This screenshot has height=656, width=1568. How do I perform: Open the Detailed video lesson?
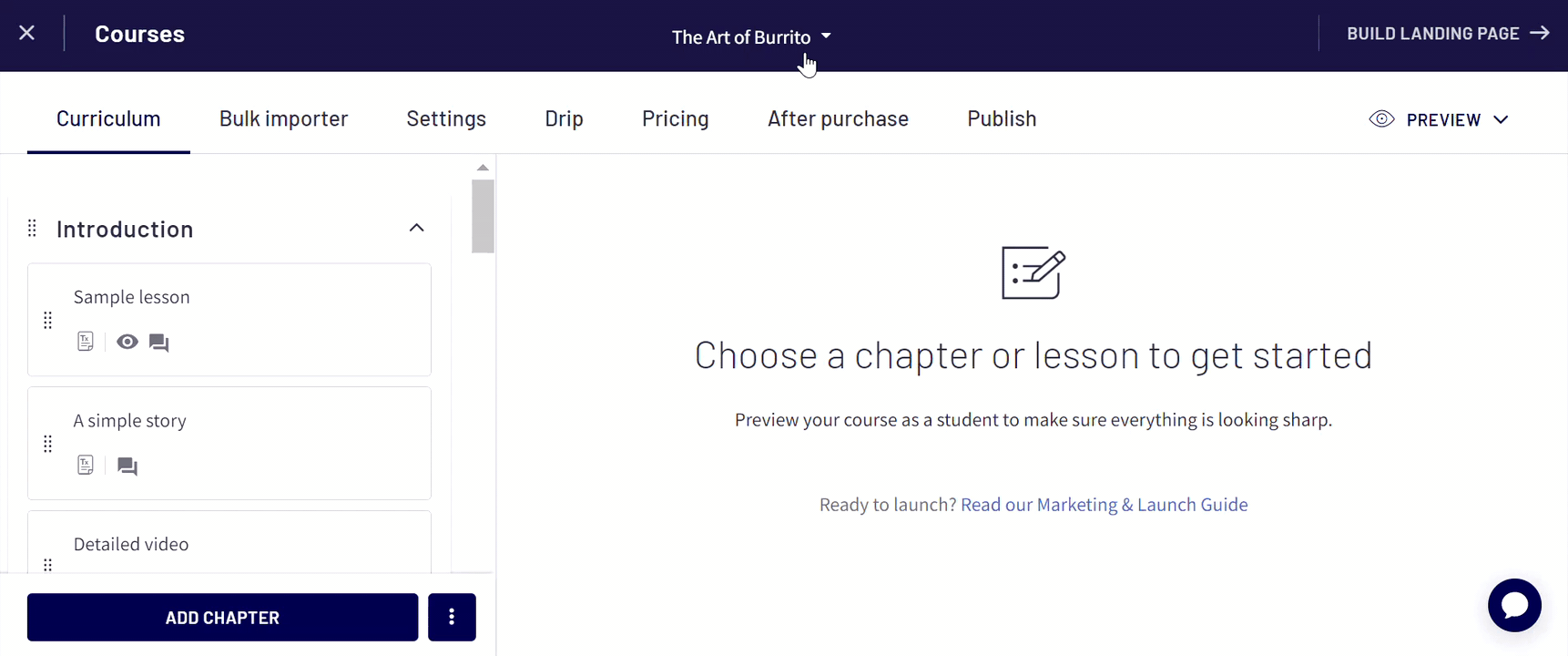pos(229,542)
